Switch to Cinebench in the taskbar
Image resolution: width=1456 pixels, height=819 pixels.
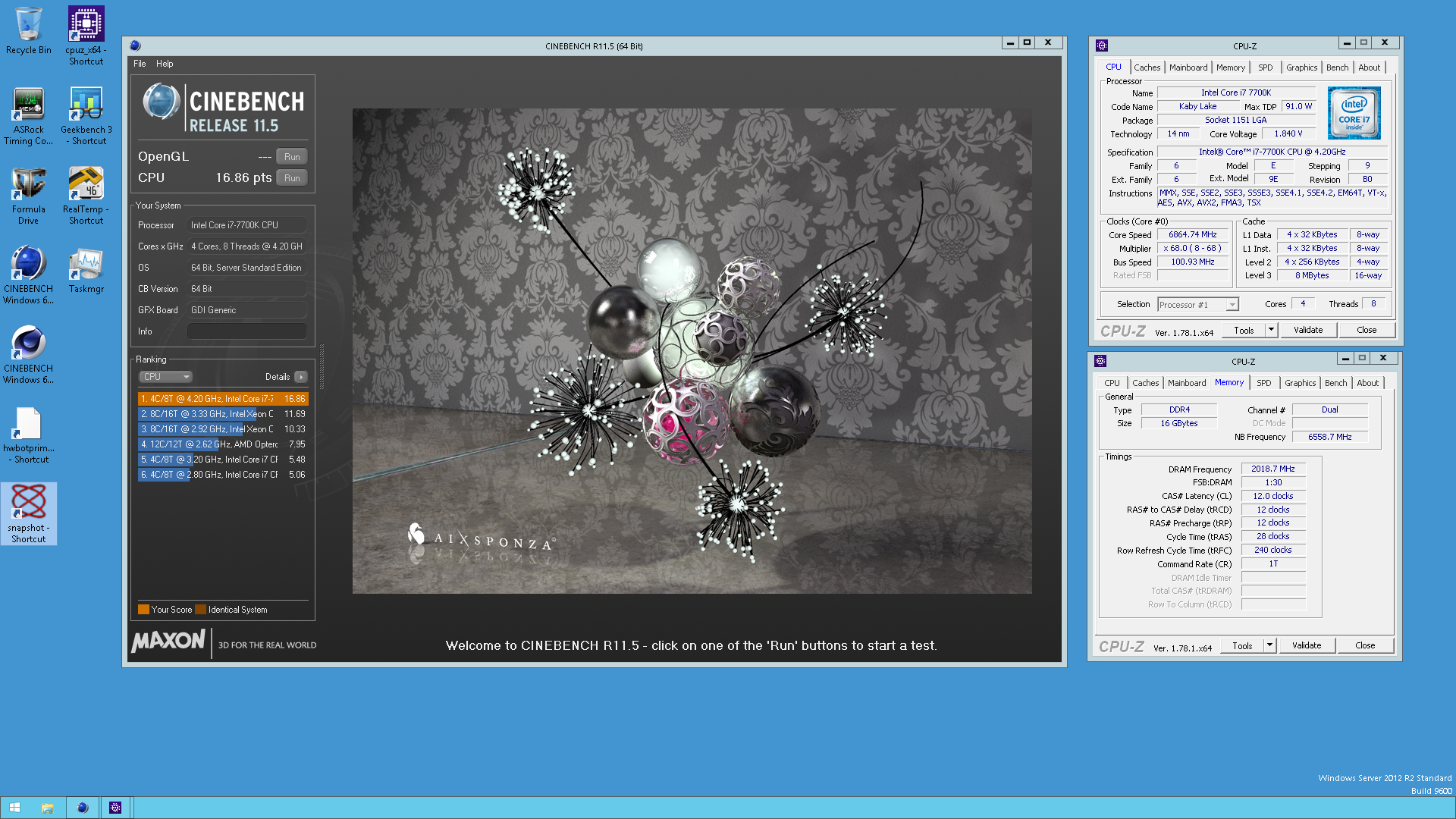pyautogui.click(x=83, y=808)
